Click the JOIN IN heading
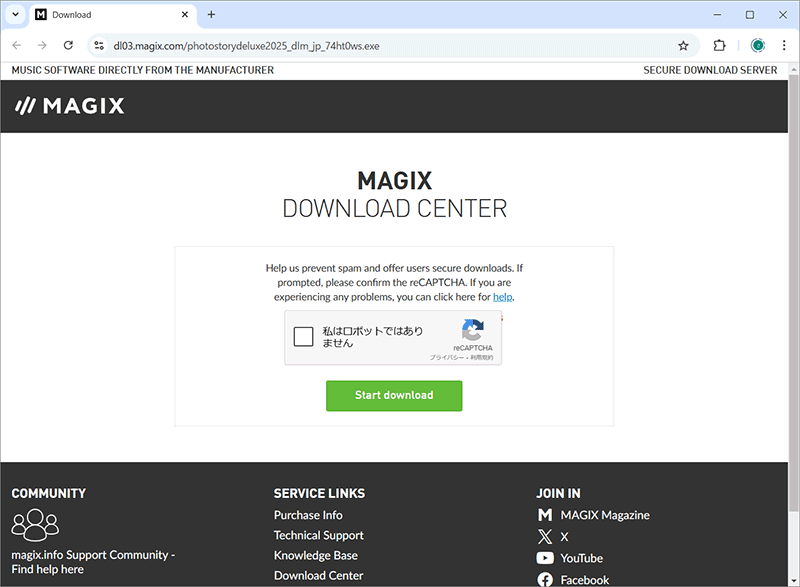 tap(558, 494)
